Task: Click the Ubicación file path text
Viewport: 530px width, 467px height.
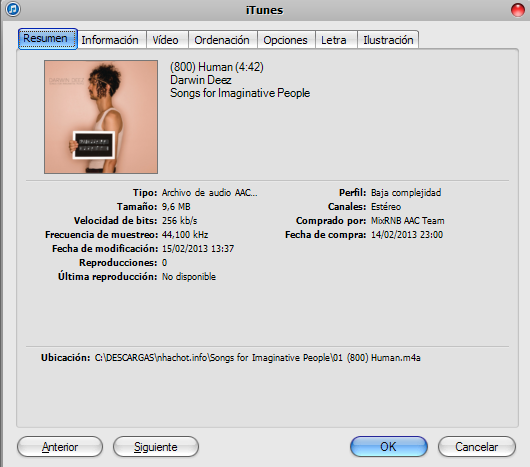Action: [258, 358]
